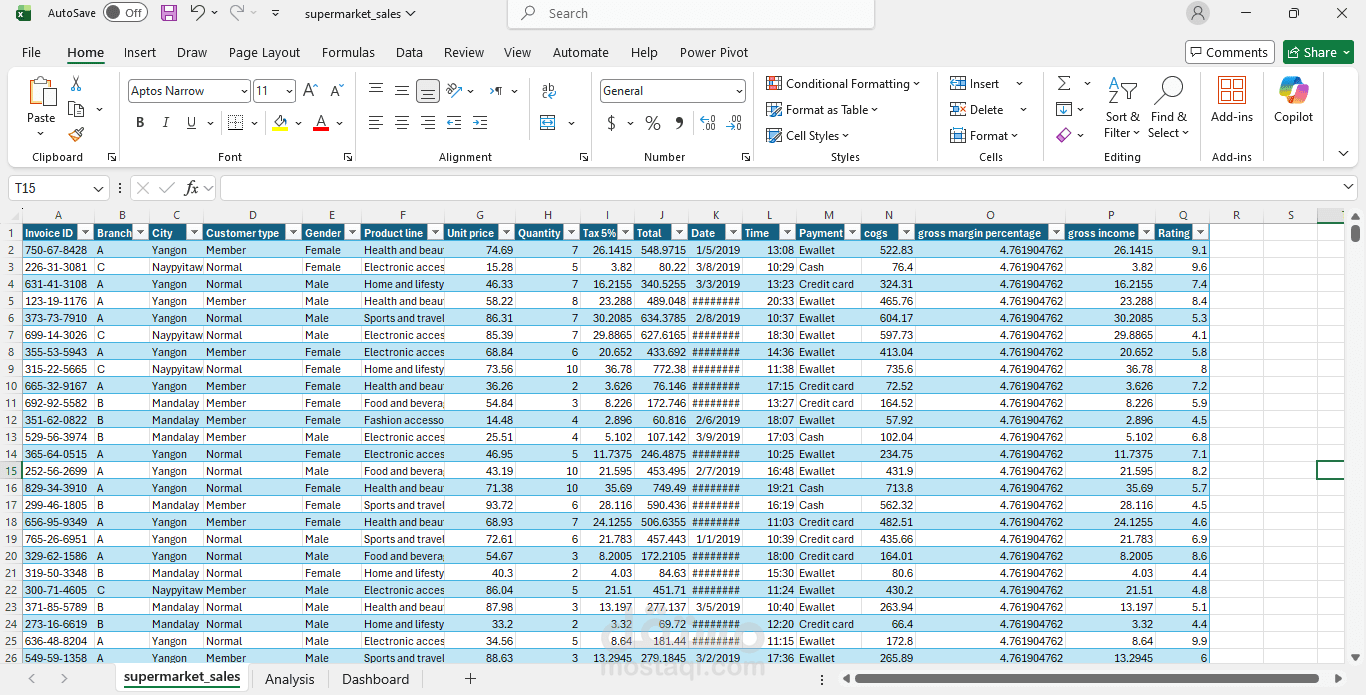Screen dimensions: 1366x695
Task: Apply Italic formatting
Action: pyautogui.click(x=166, y=122)
